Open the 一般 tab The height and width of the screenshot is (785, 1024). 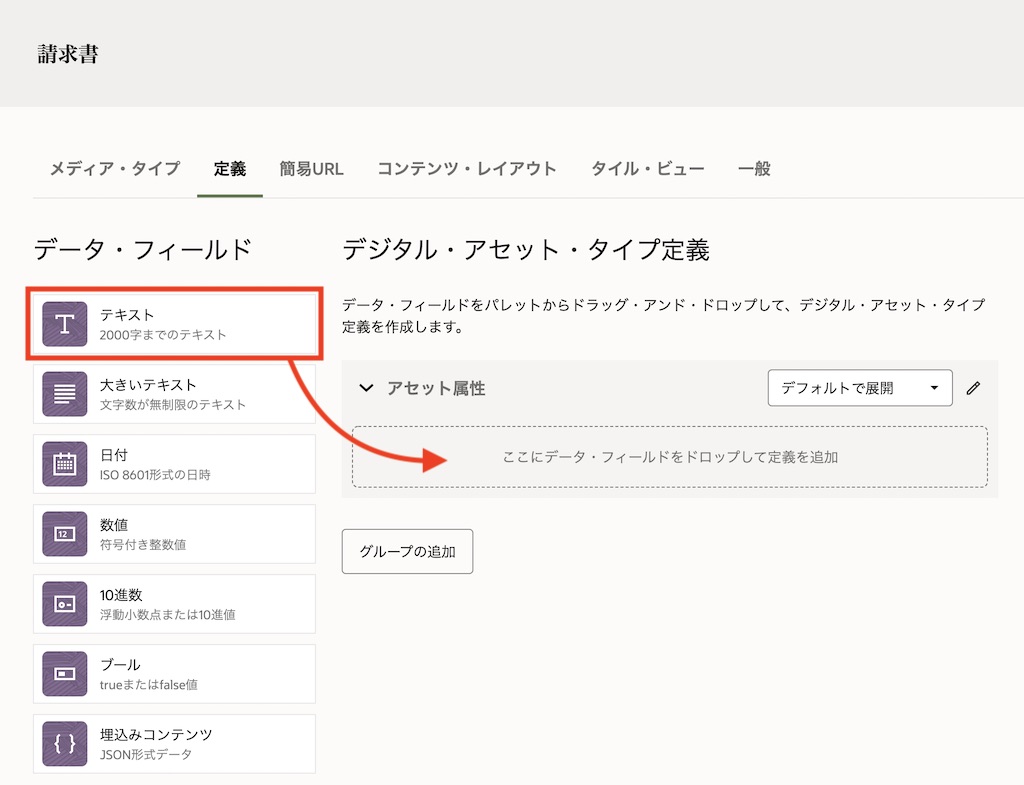[754, 168]
